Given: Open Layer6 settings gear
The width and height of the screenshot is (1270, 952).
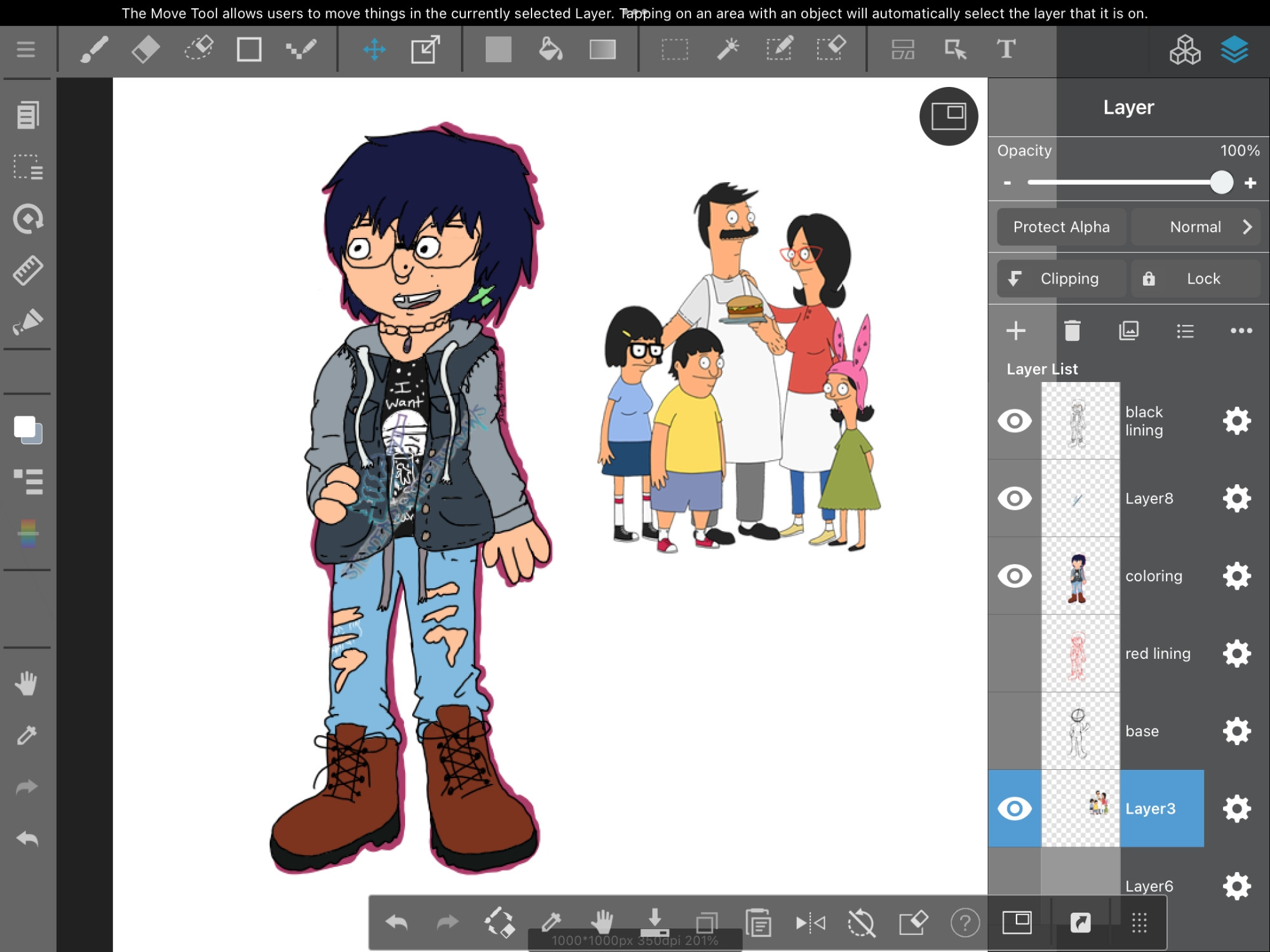Looking at the screenshot, I should tap(1237, 886).
